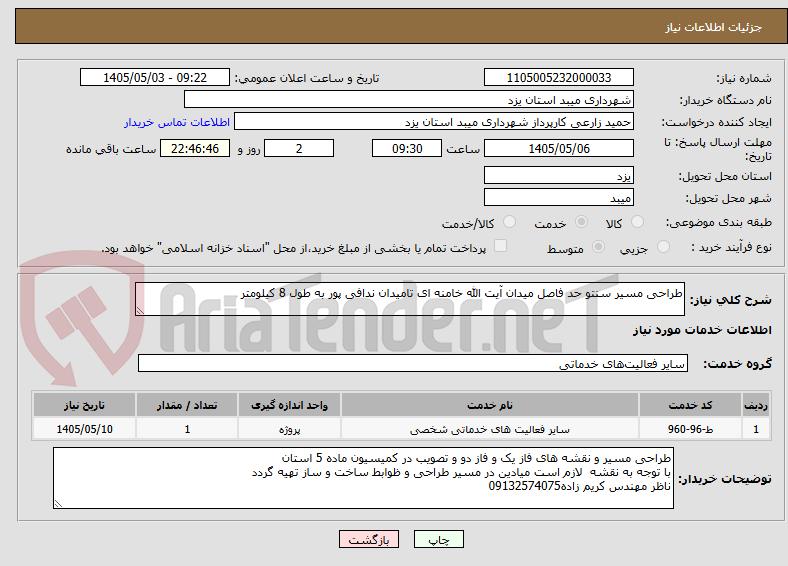Click the label ساعت باقی مانده
The image size is (788, 566).
111,149
